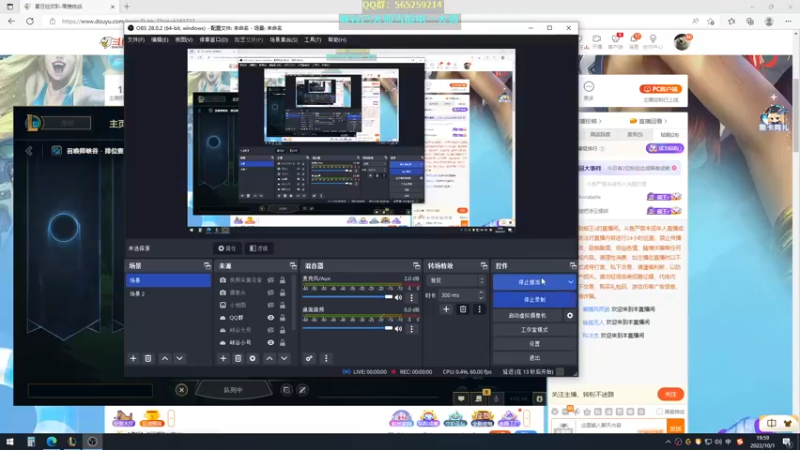Adjust the 麦克风/Aux volume slider
This screenshot has width=800, height=450.
tap(348, 297)
